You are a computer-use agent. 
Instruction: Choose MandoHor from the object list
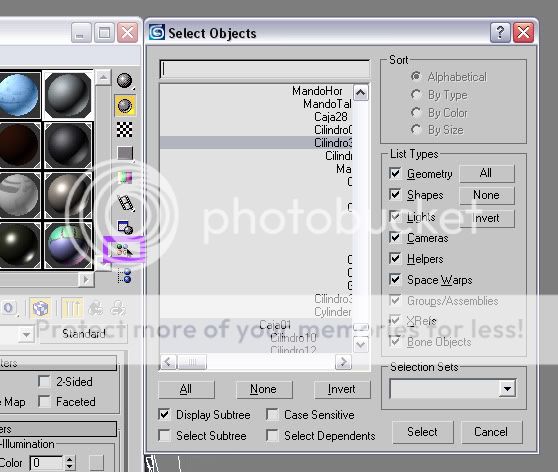[x=317, y=91]
